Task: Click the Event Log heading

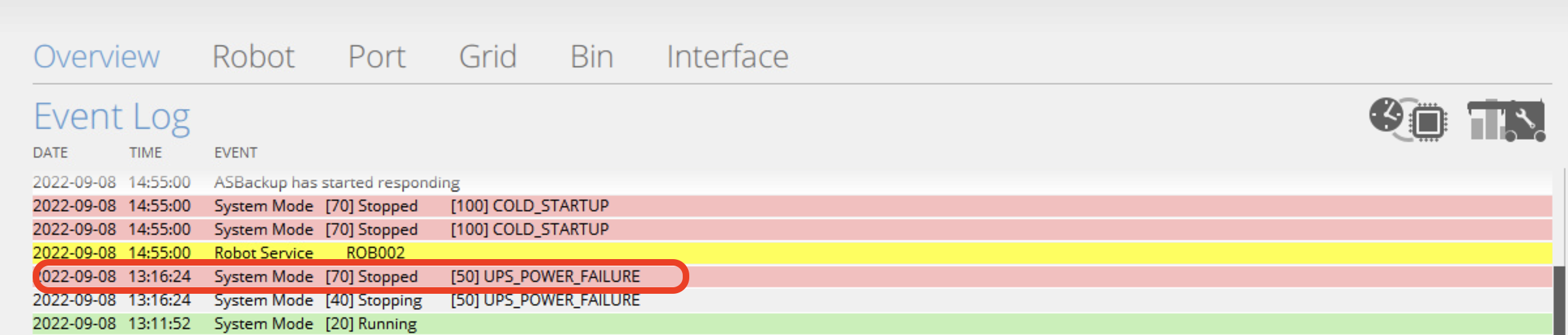Action: (x=112, y=117)
